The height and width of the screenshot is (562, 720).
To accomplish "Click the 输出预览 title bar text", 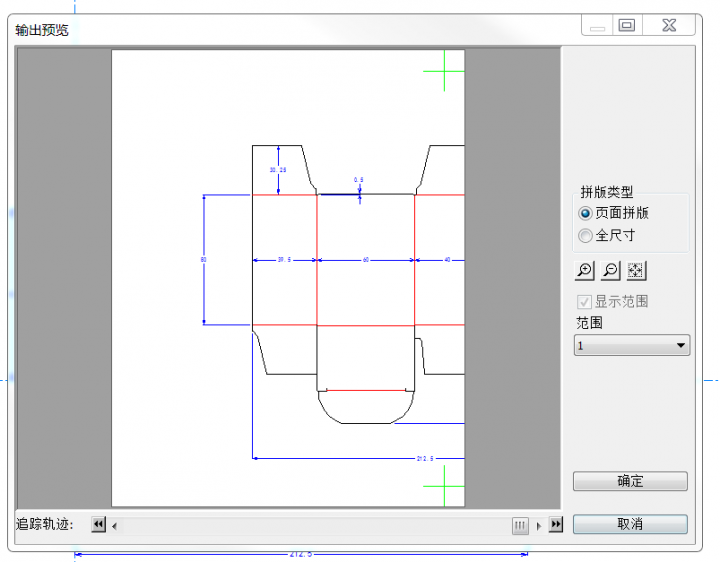I will tap(42, 29).
